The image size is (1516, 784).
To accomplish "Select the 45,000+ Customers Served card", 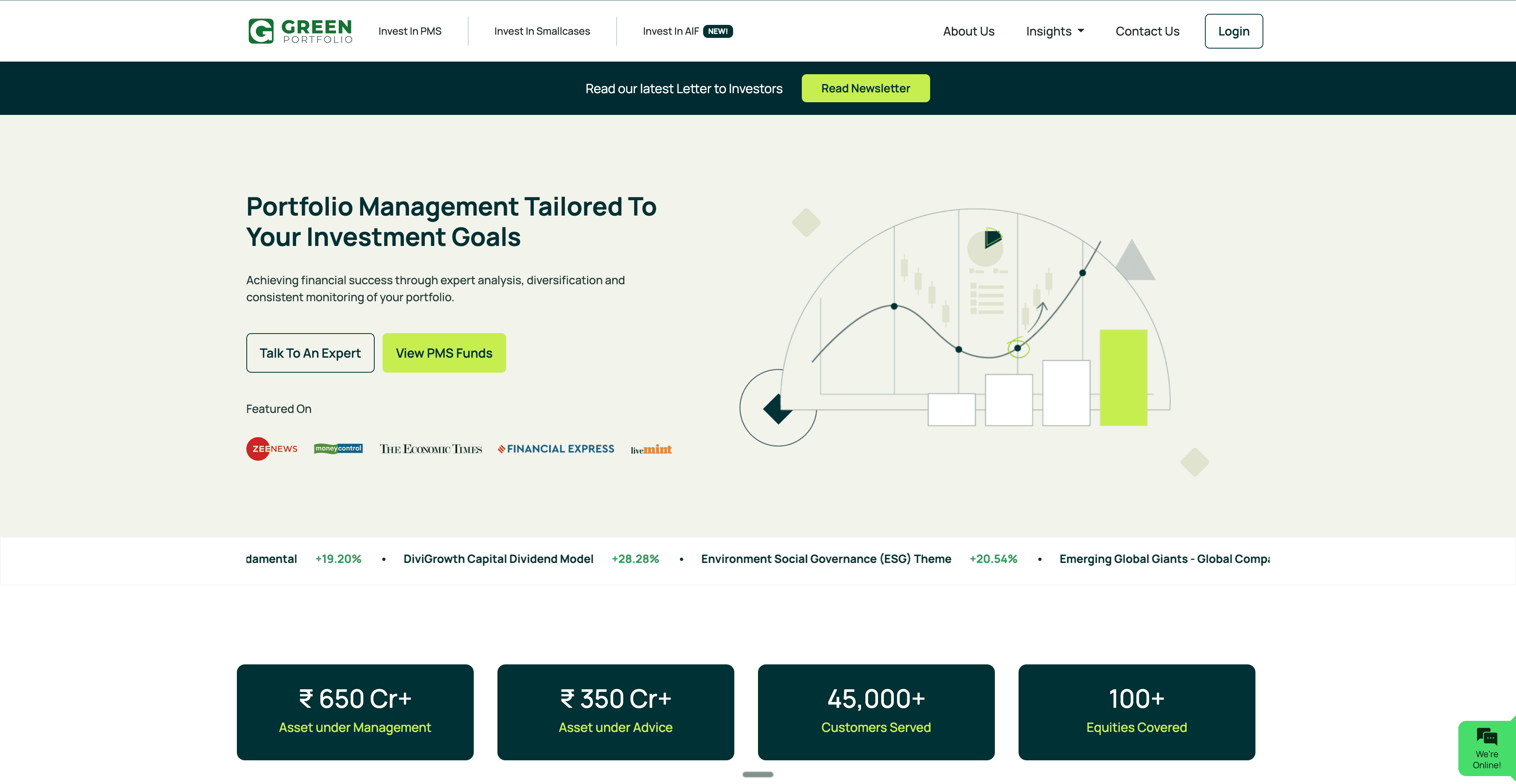I will click(x=876, y=712).
